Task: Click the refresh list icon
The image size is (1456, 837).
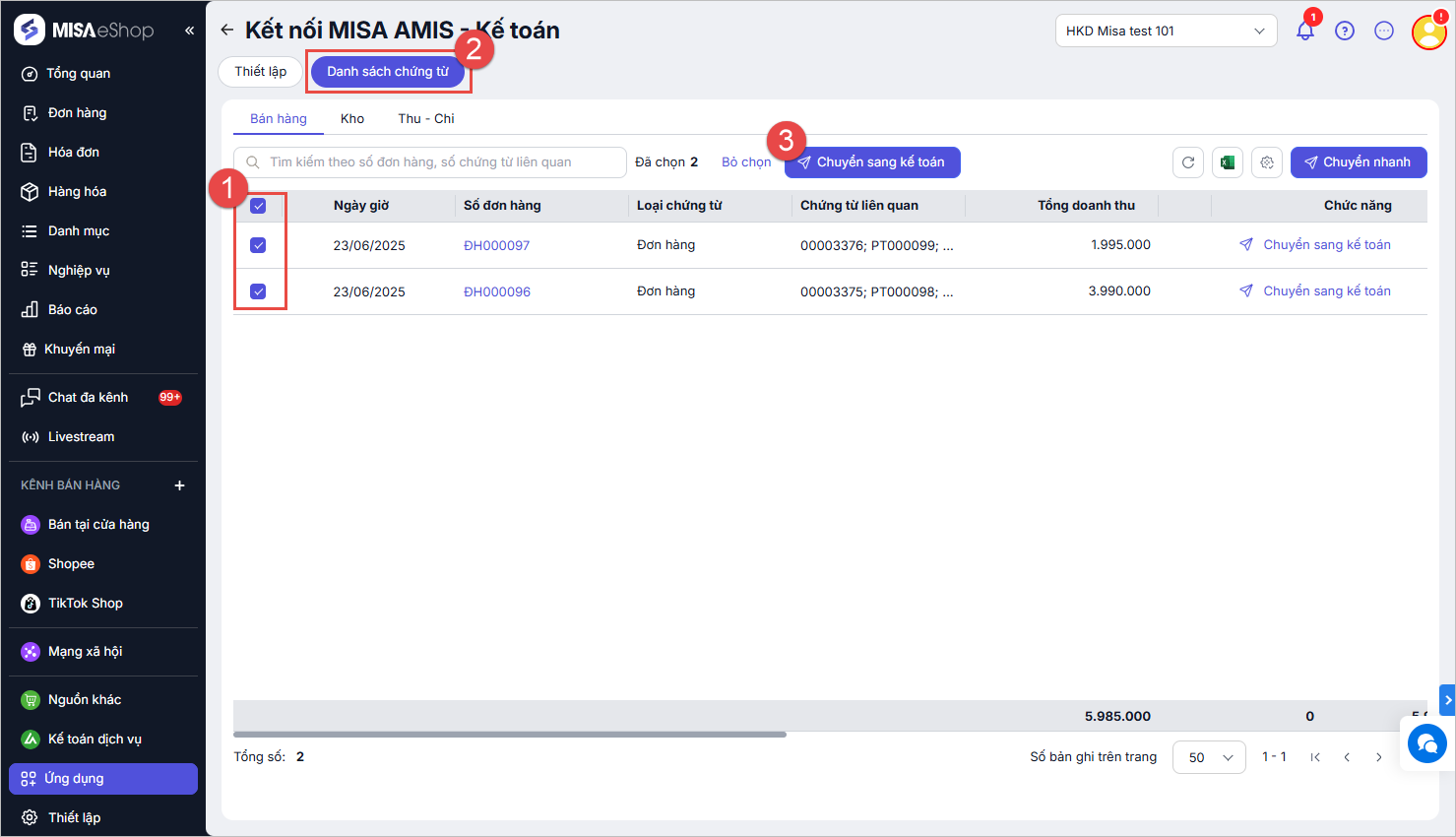Action: (1188, 162)
